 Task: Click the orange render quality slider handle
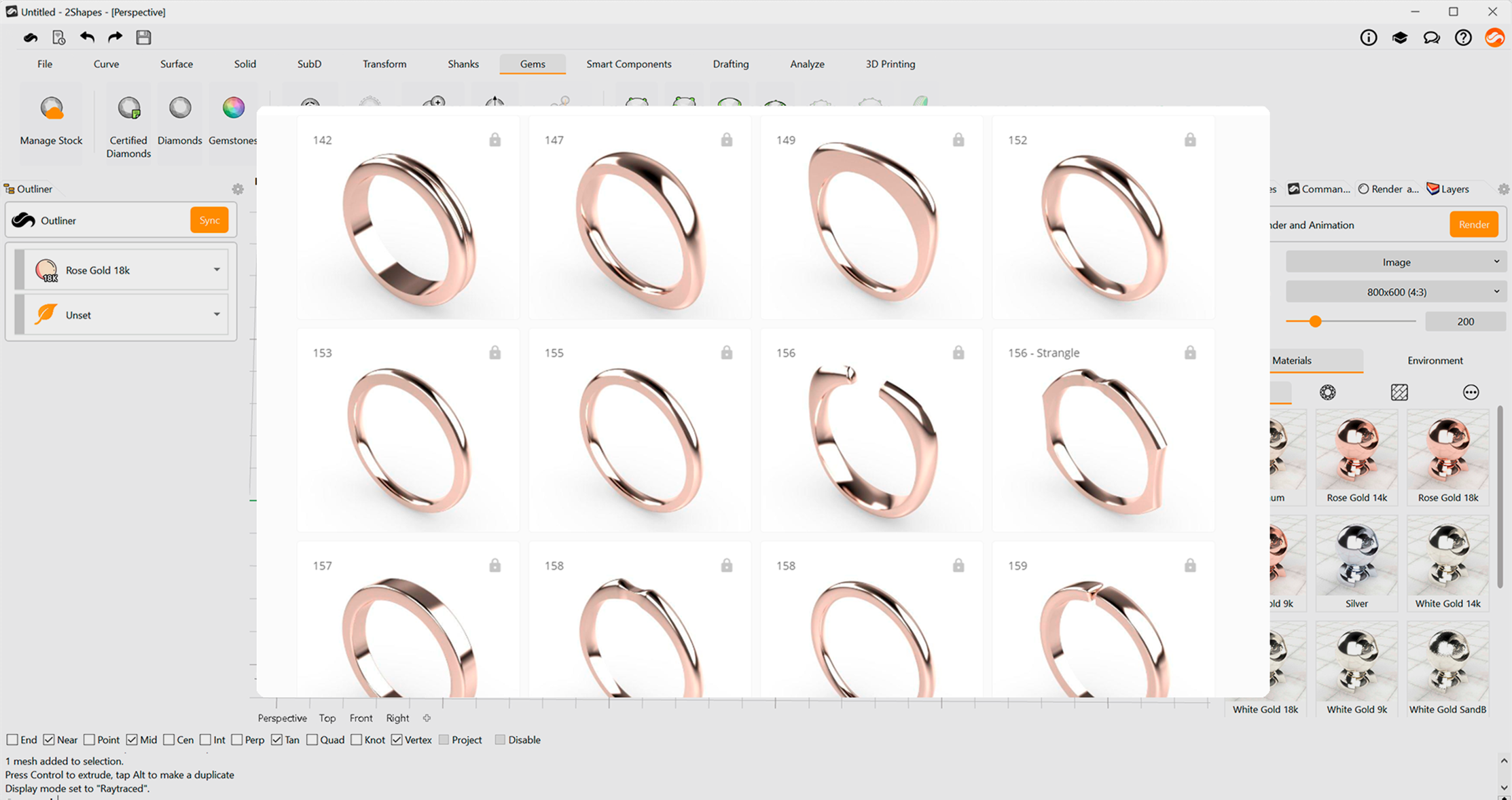(x=1315, y=321)
